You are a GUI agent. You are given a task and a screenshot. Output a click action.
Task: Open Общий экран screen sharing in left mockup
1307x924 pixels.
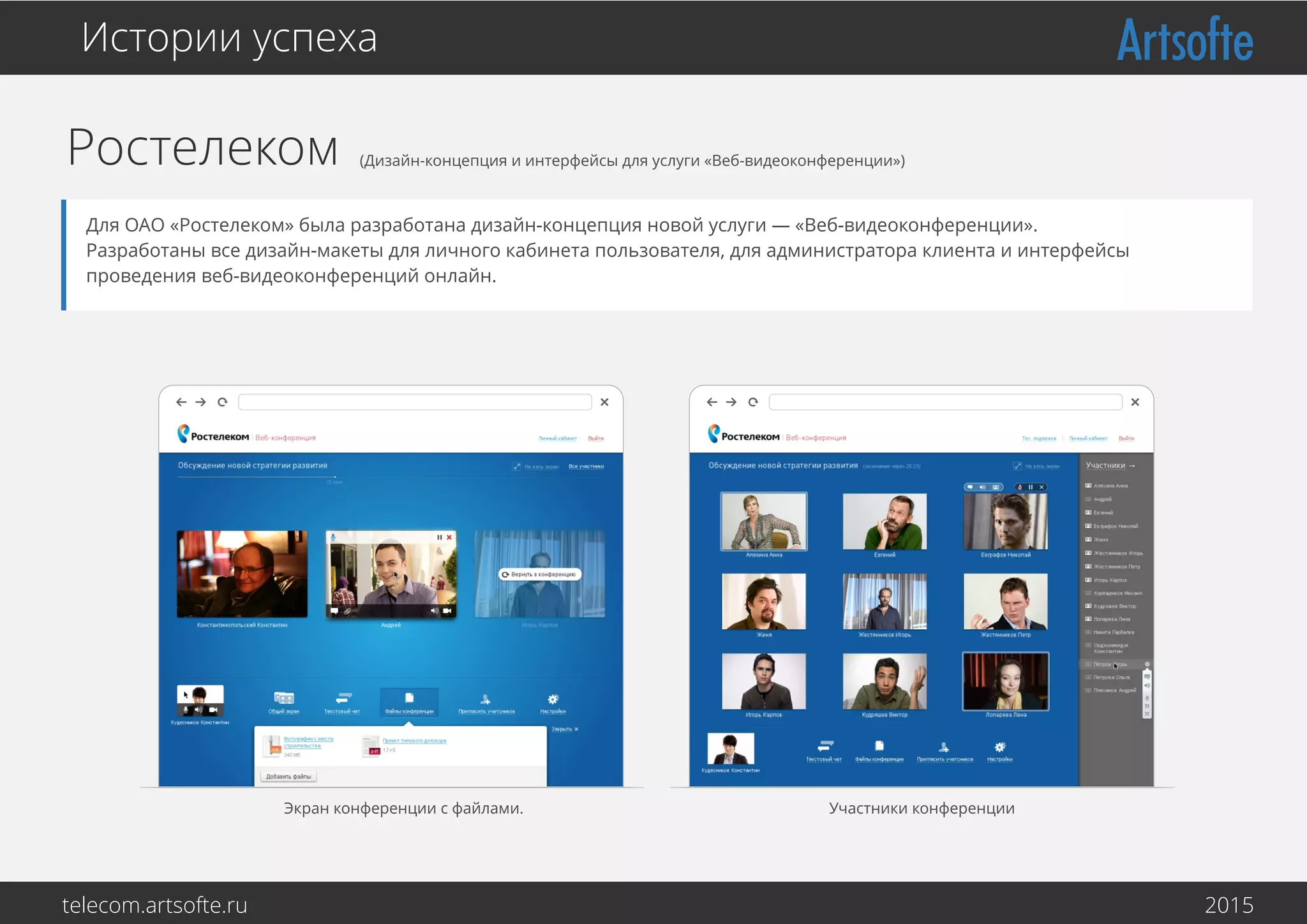pyautogui.click(x=284, y=703)
